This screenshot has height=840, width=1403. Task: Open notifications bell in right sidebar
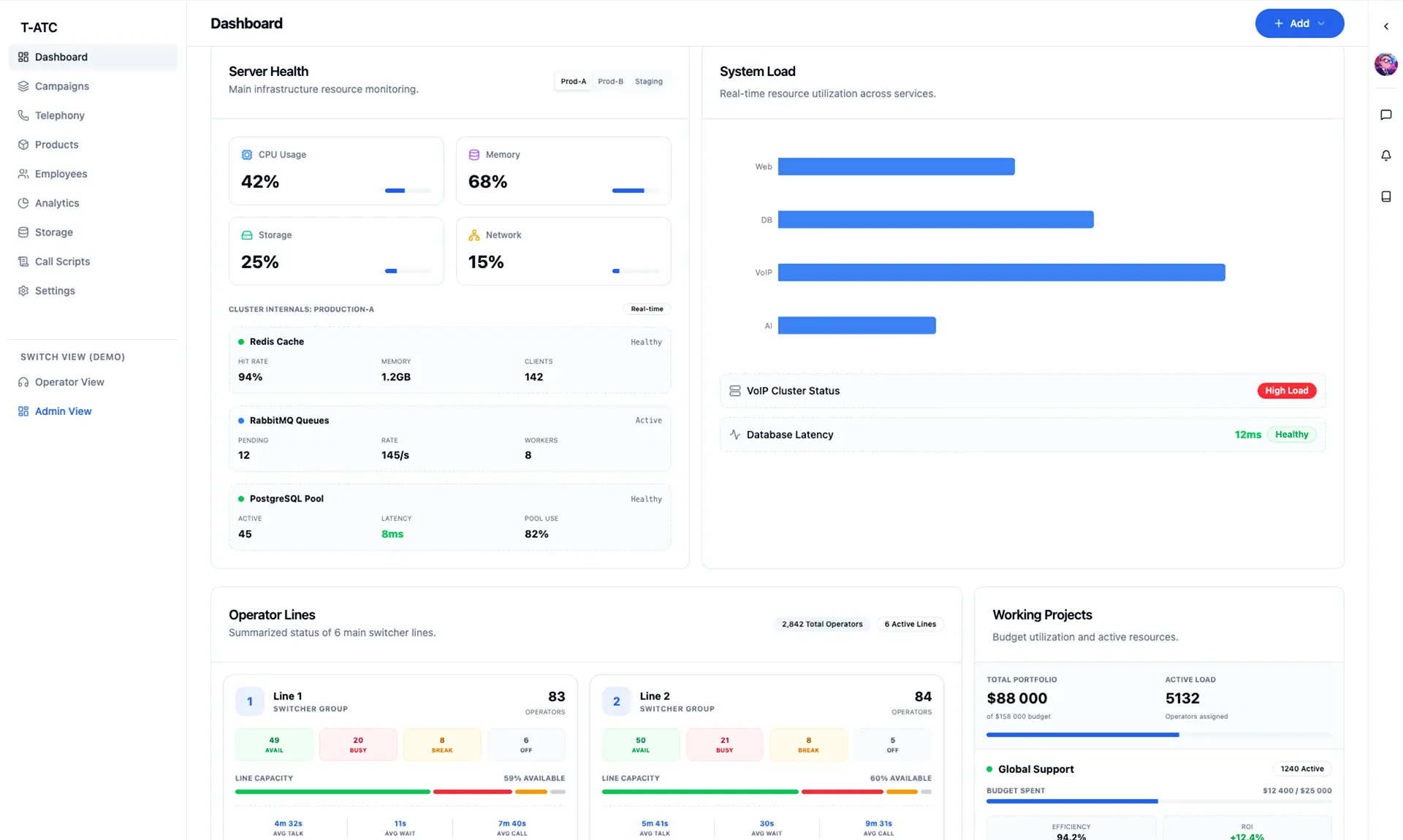pyautogui.click(x=1386, y=155)
